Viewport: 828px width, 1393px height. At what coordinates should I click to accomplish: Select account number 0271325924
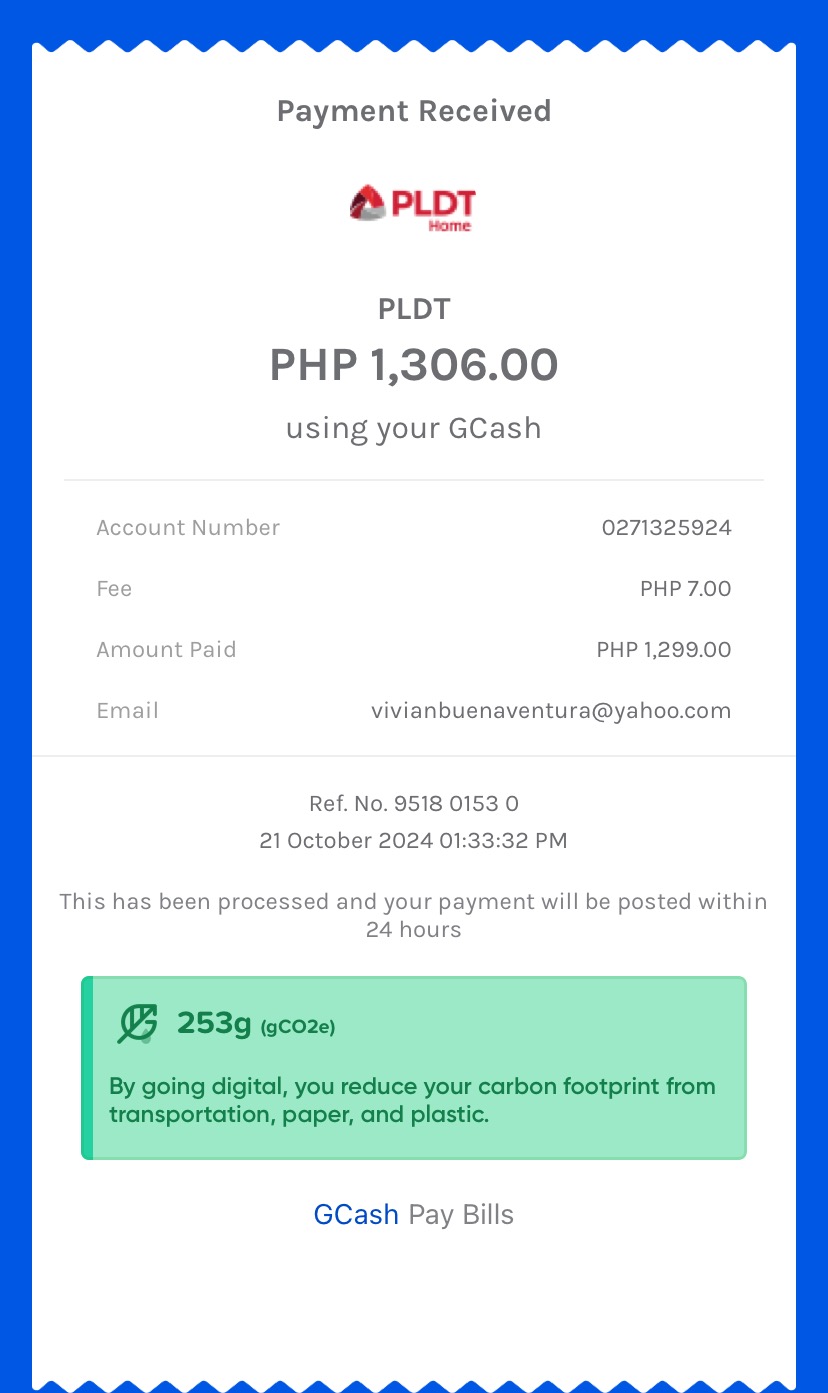666,528
